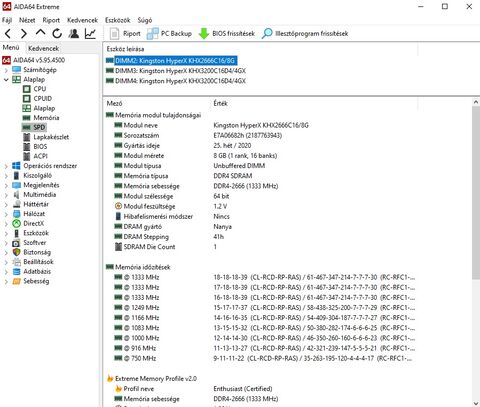The image size is (480, 407).
Task: Go back with the left arrow button
Action: [x=8, y=34]
